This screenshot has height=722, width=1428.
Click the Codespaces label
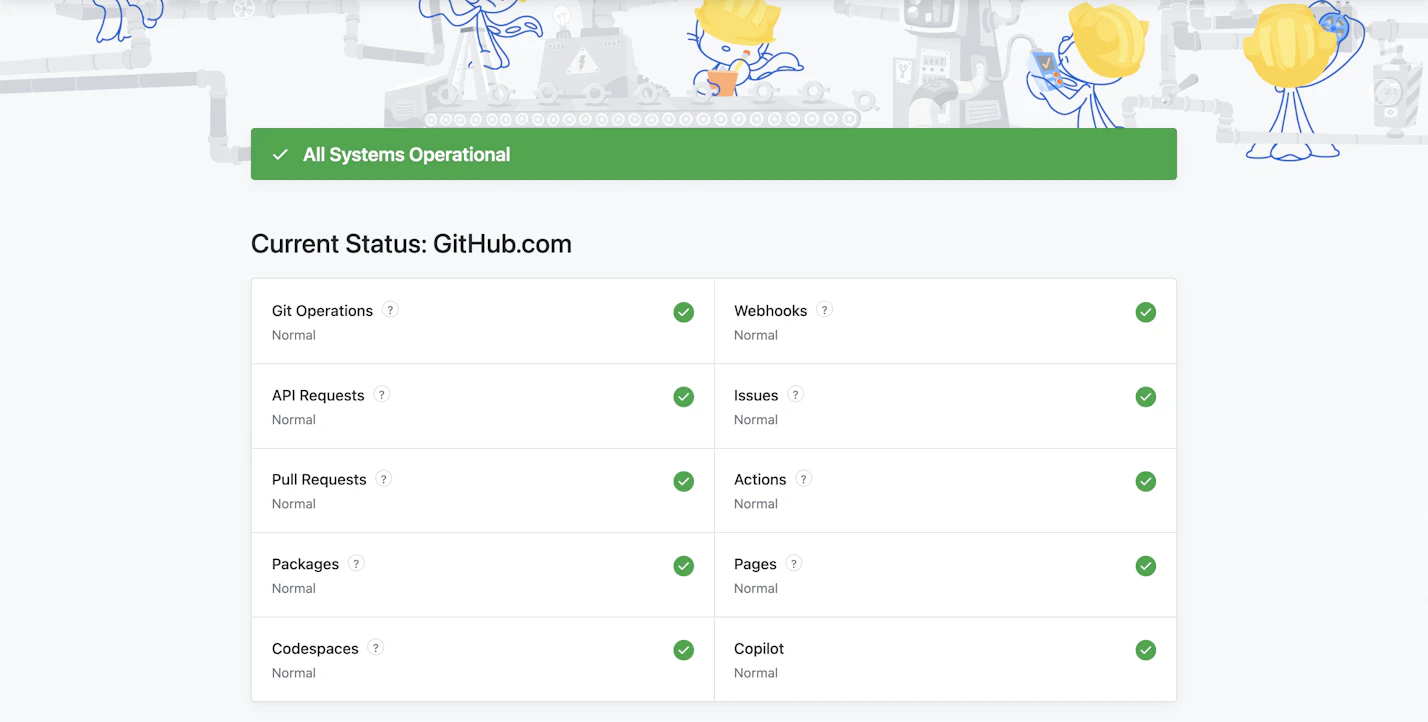coord(315,649)
